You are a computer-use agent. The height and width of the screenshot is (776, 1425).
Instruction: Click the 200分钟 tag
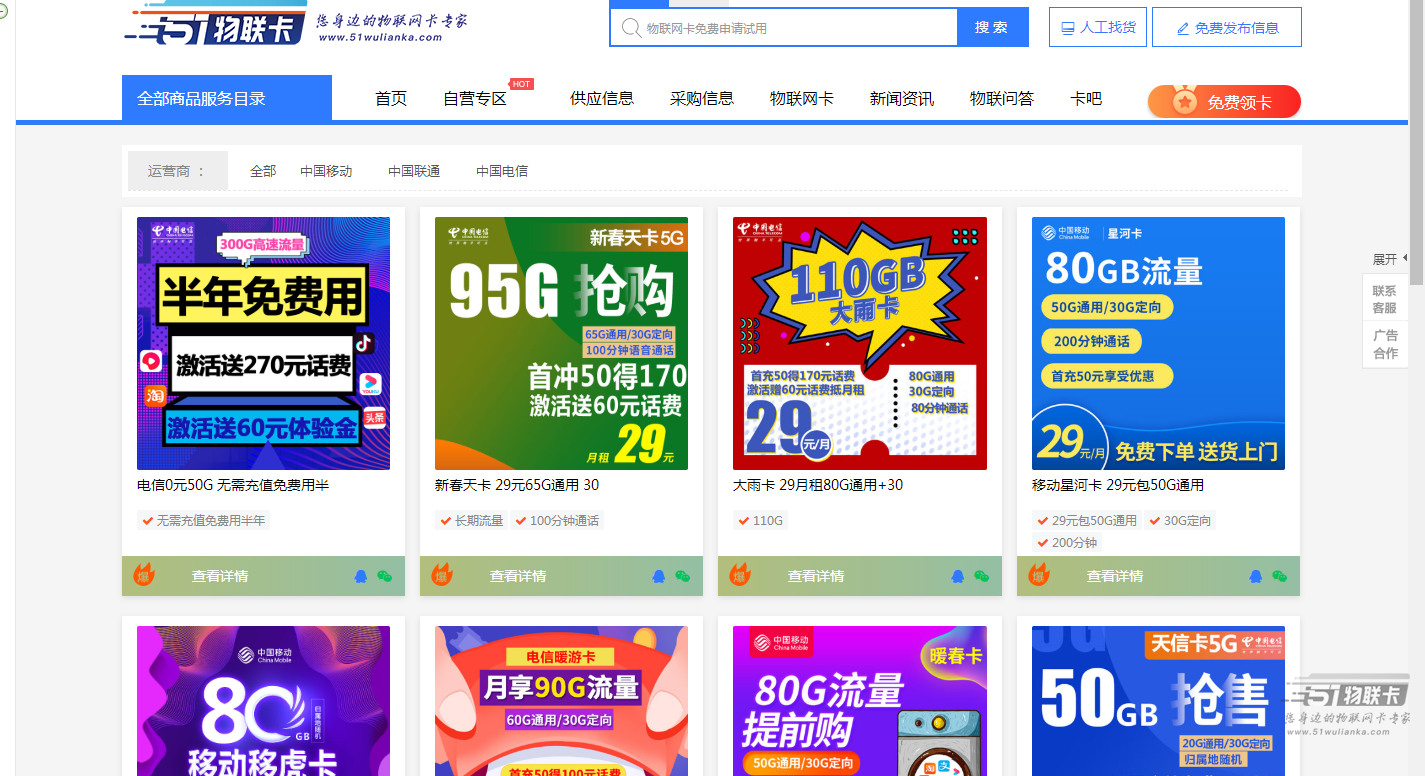[x=1066, y=542]
